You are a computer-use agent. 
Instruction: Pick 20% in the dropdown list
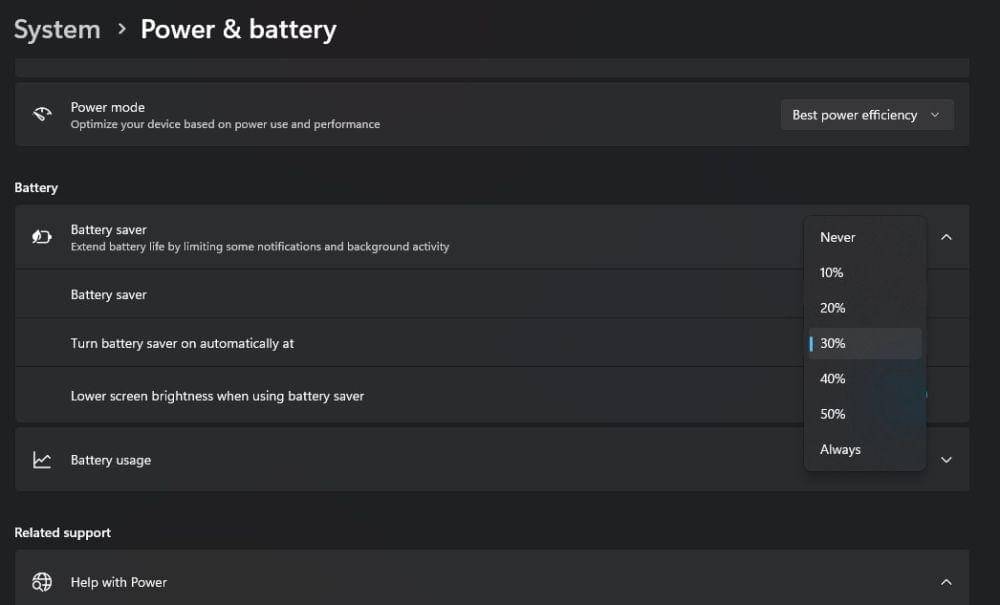(x=833, y=308)
